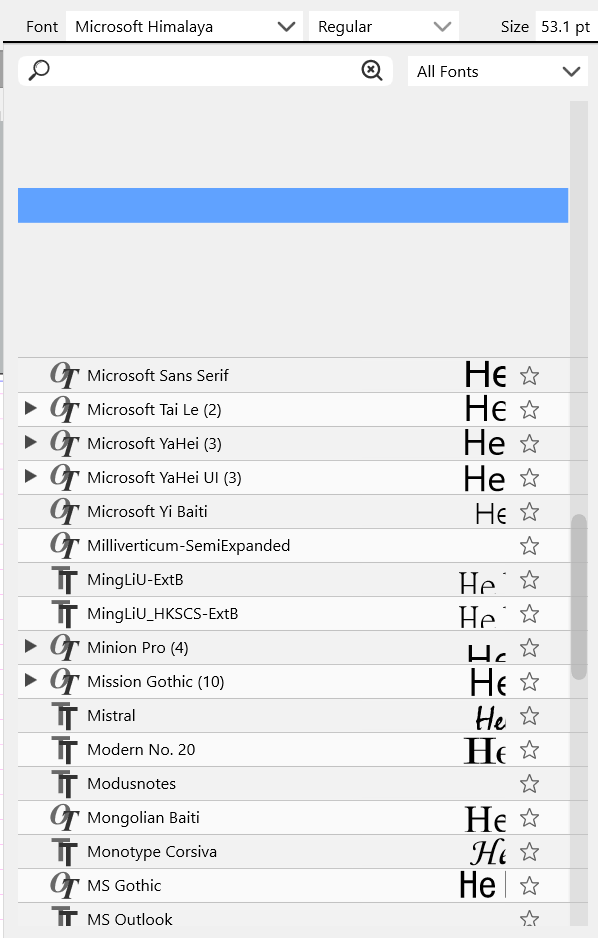Choose the Microsoft Yi Baiti font
Image resolution: width=598 pixels, height=938 pixels.
point(147,512)
